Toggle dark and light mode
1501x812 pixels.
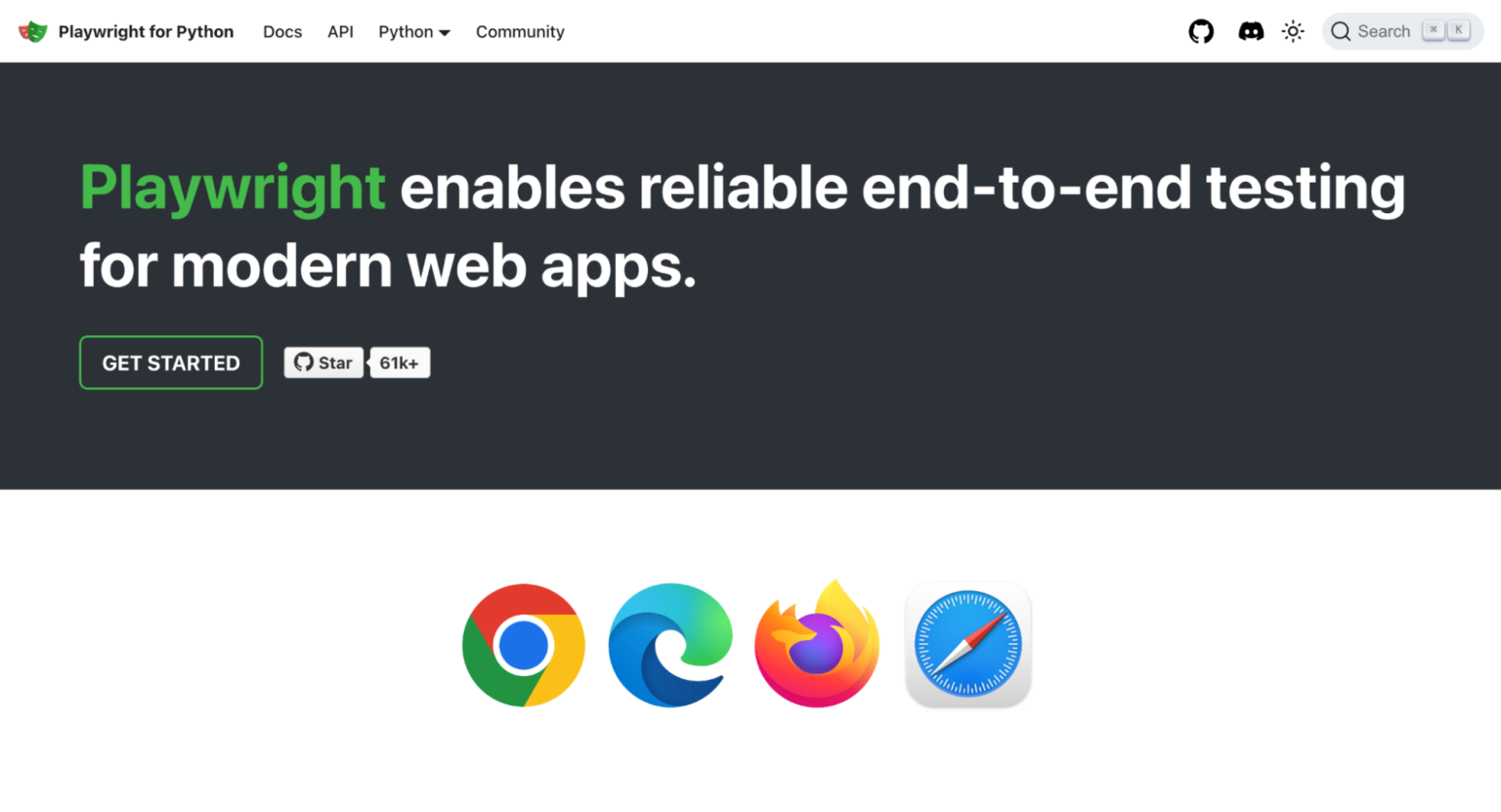point(1293,31)
